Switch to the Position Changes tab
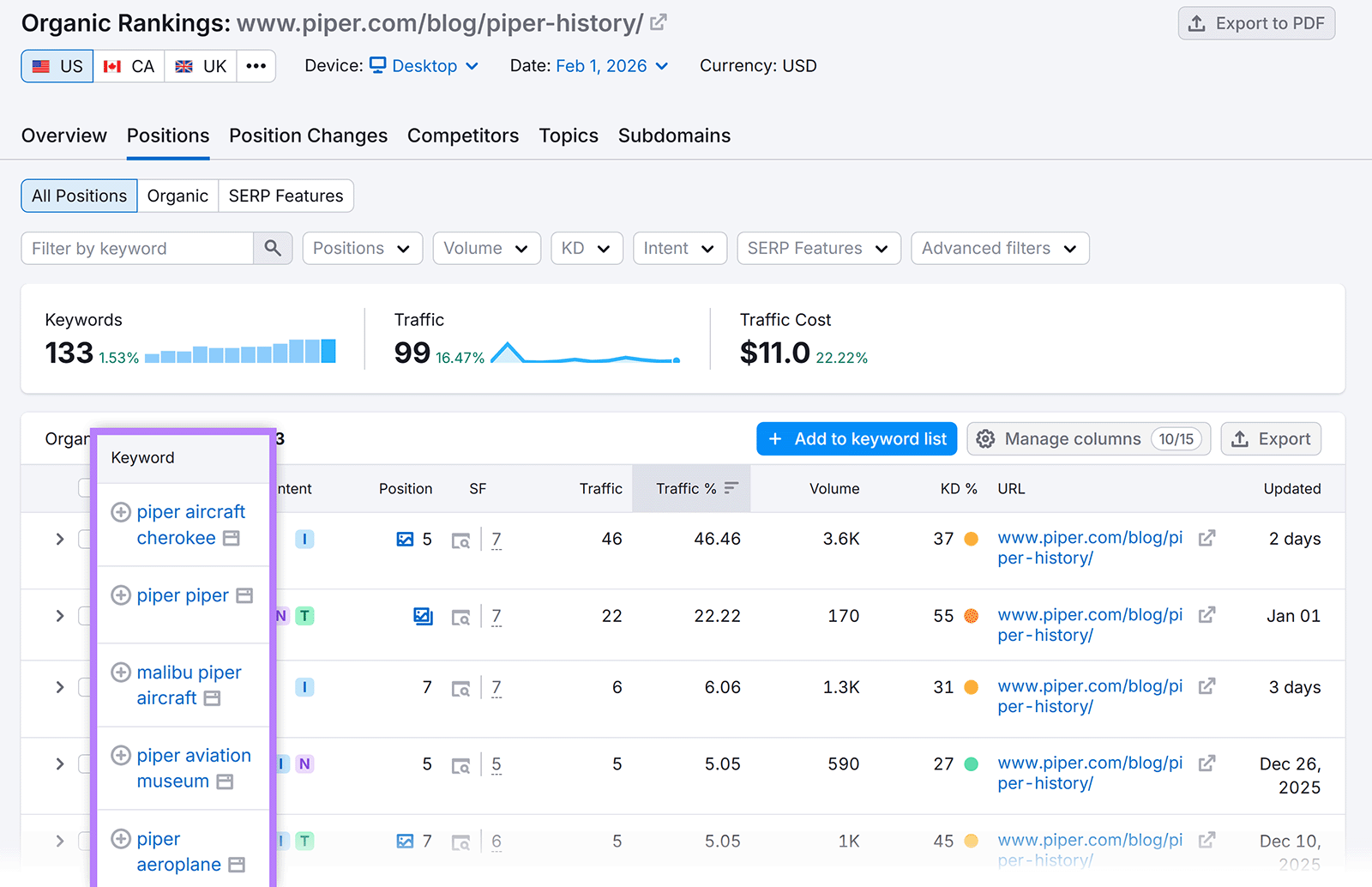 click(x=308, y=136)
